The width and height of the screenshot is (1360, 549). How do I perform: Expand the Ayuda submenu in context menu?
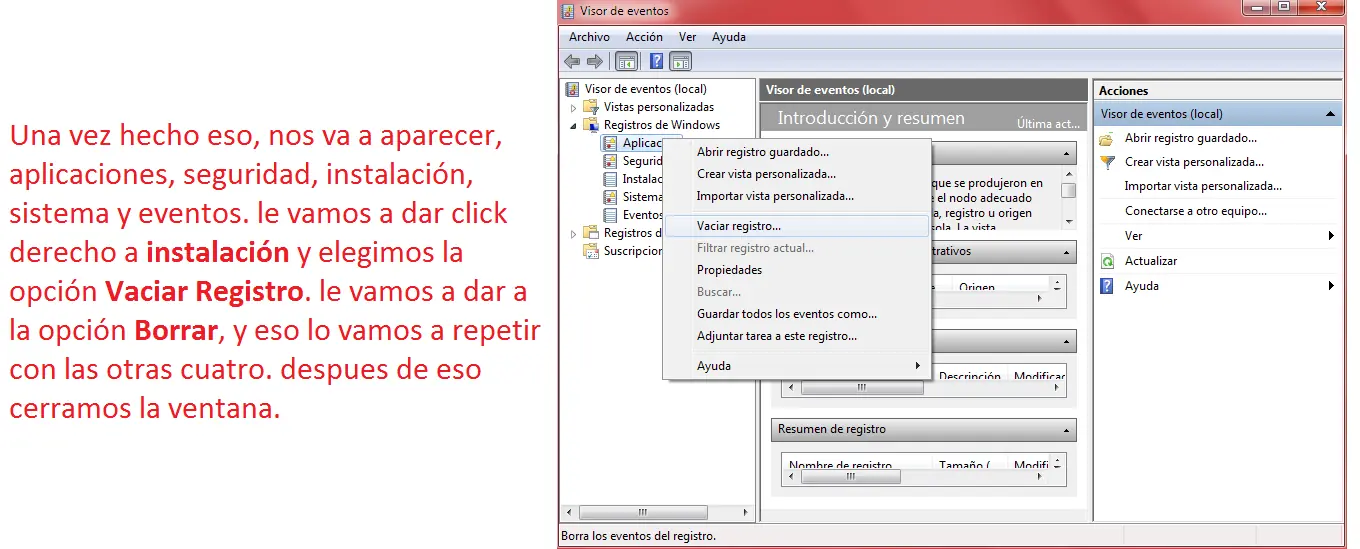(x=917, y=366)
